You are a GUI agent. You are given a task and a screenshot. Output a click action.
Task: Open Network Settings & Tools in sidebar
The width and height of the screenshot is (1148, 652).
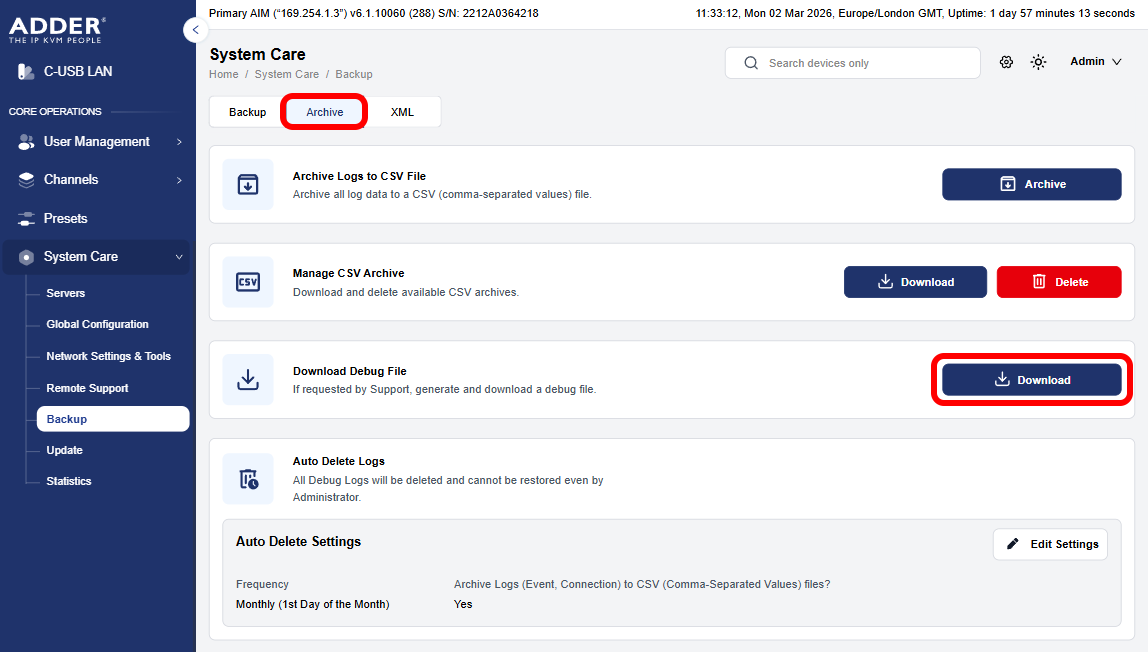(108, 356)
